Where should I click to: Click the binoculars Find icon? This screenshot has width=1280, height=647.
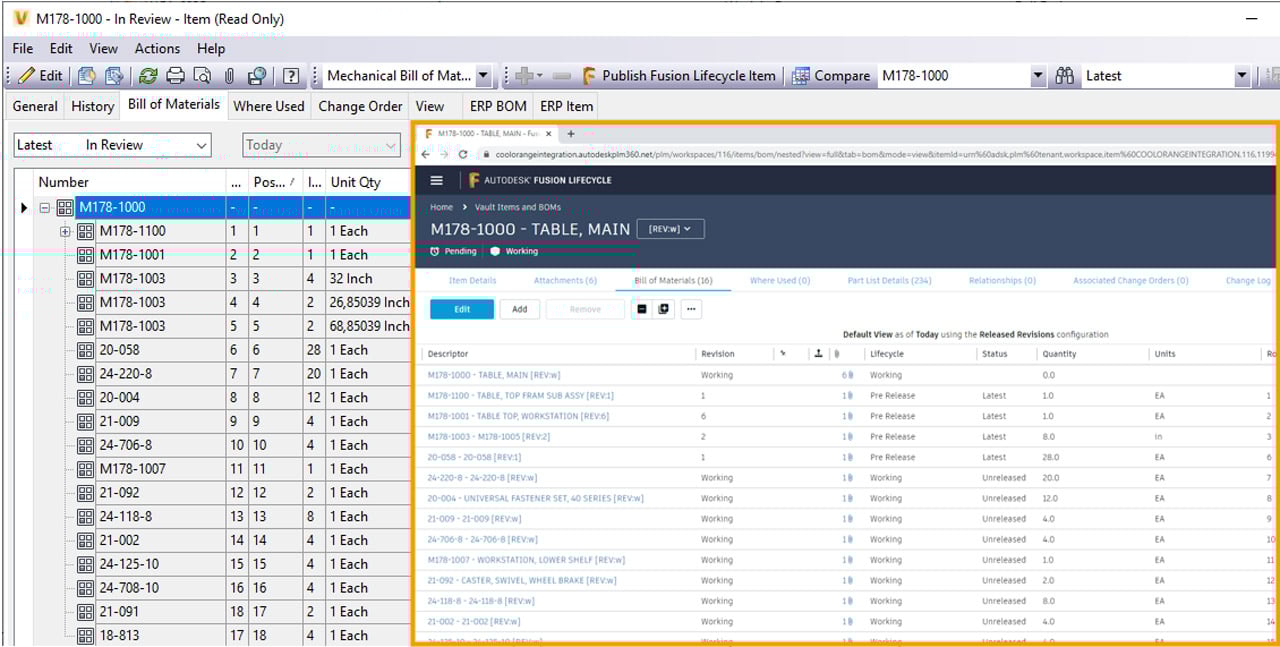[x=1065, y=76]
